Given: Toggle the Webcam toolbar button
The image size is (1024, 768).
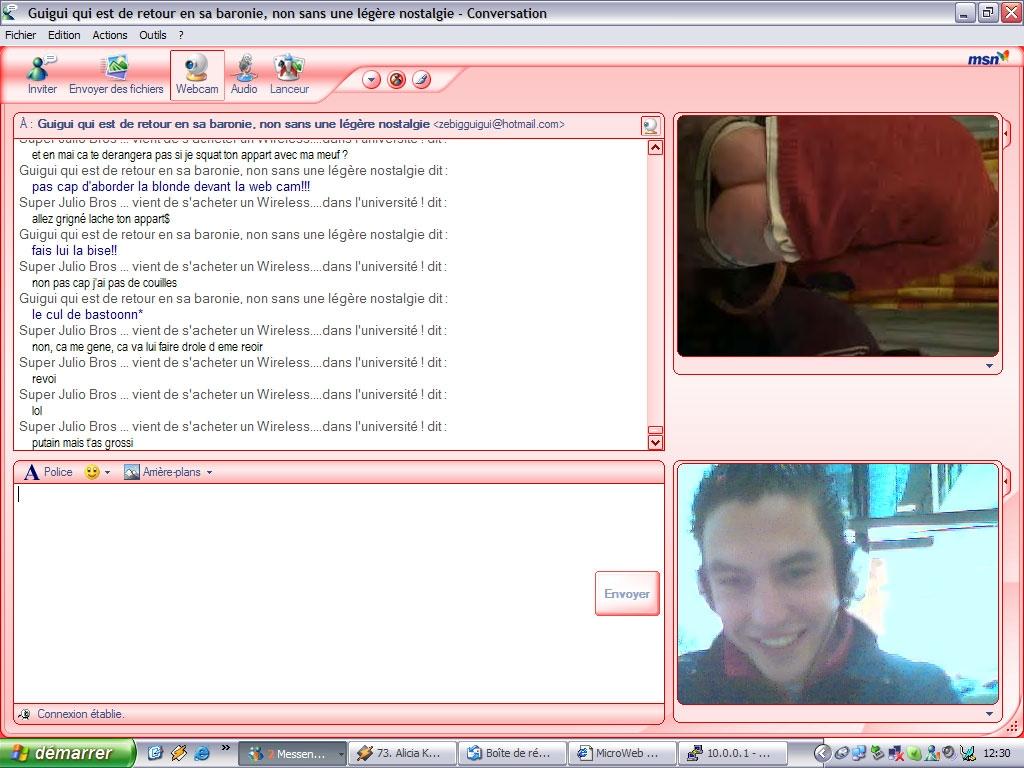Looking at the screenshot, I should coord(197,74).
